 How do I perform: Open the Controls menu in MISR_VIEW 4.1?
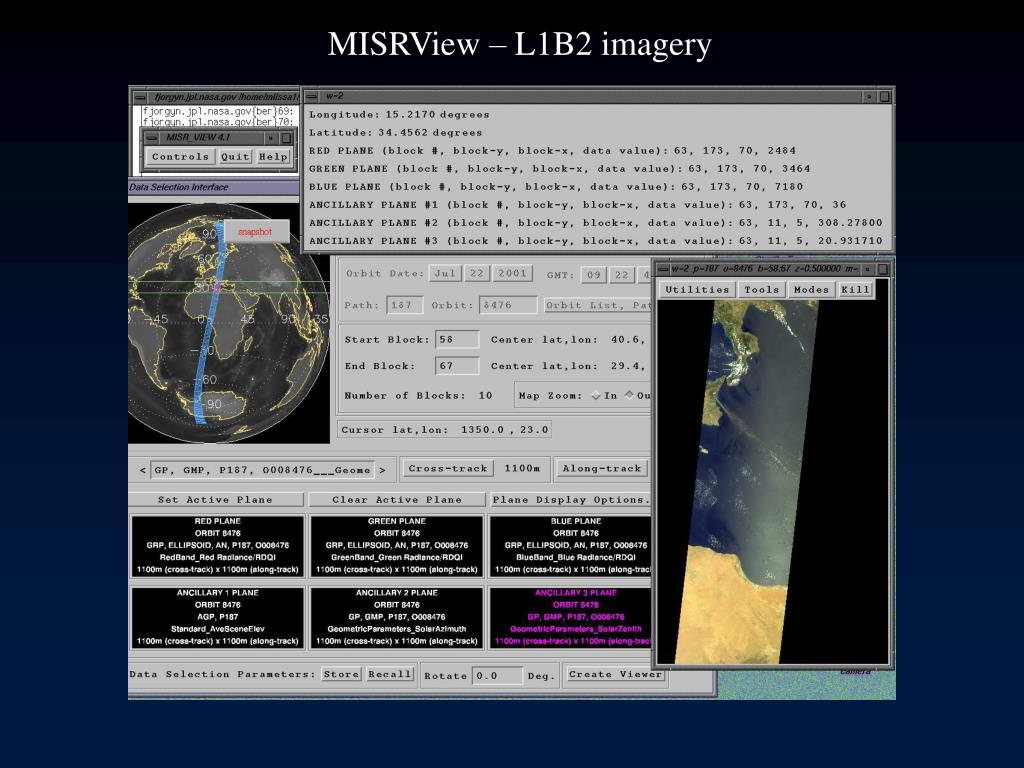pyautogui.click(x=180, y=157)
